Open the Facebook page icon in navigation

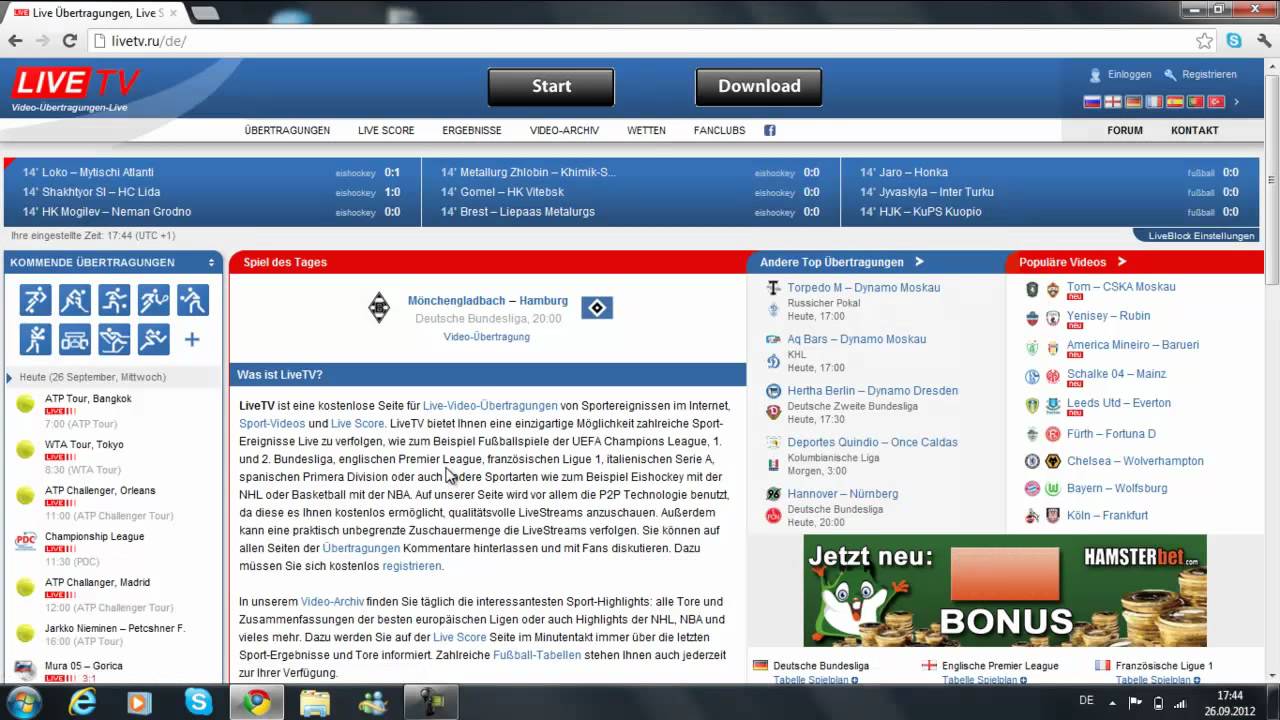770,130
